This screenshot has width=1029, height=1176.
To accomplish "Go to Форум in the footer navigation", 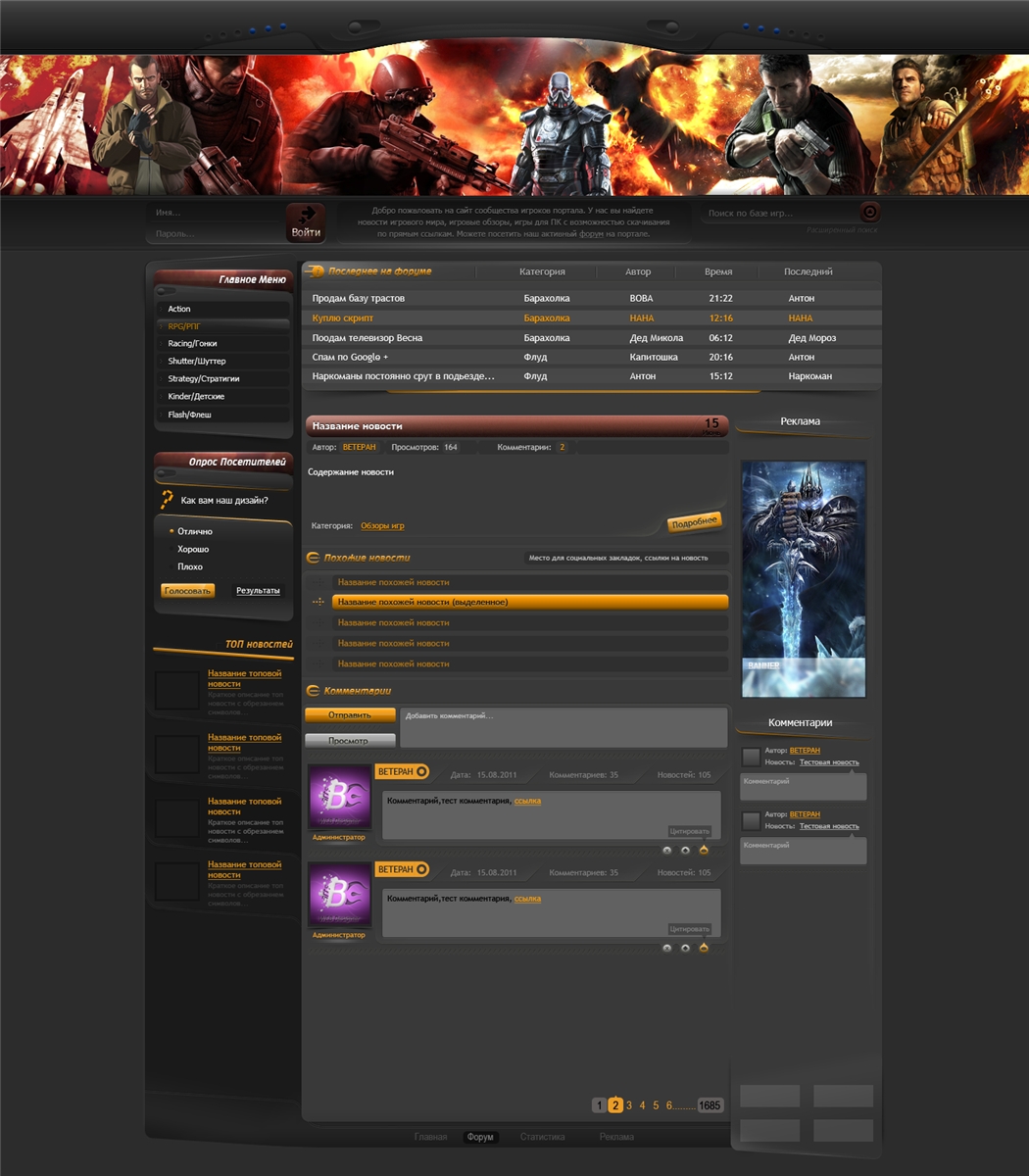I will (x=480, y=1137).
